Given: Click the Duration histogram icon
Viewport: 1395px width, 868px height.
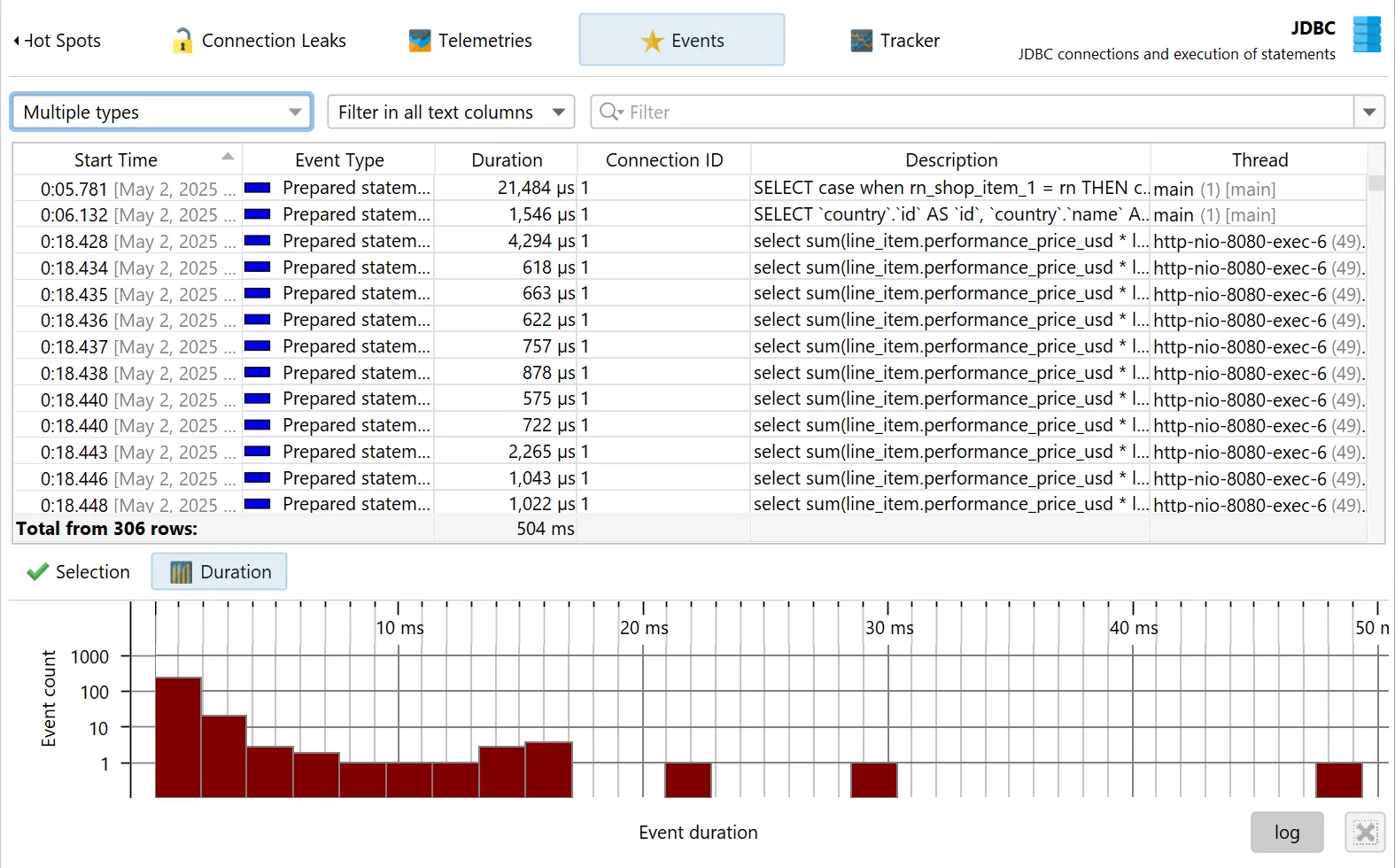Looking at the screenshot, I should [181, 572].
